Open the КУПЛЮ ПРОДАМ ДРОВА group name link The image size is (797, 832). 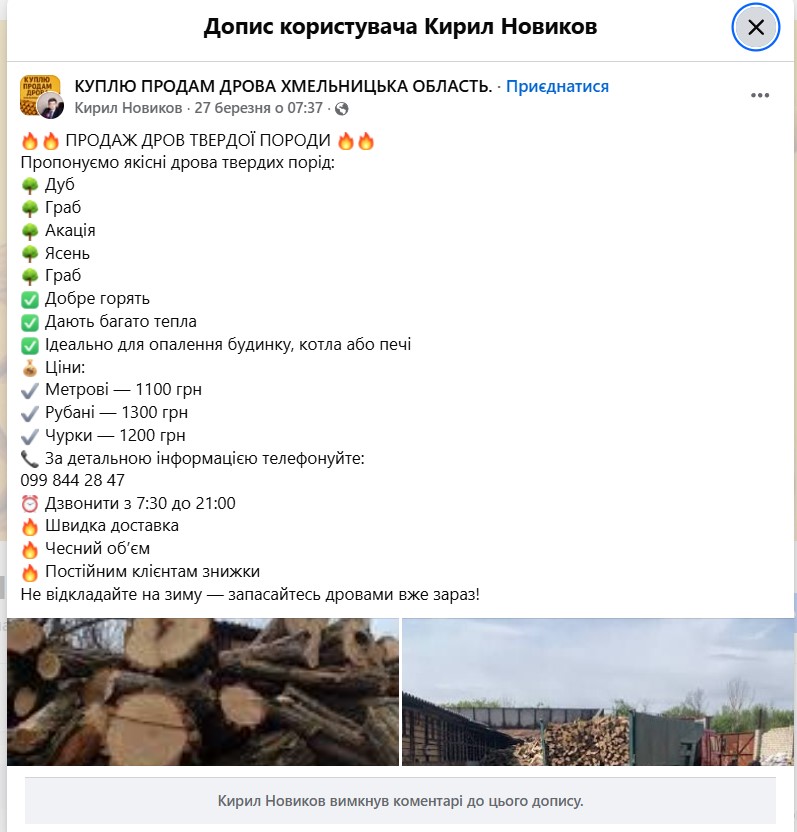pyautogui.click(x=283, y=86)
